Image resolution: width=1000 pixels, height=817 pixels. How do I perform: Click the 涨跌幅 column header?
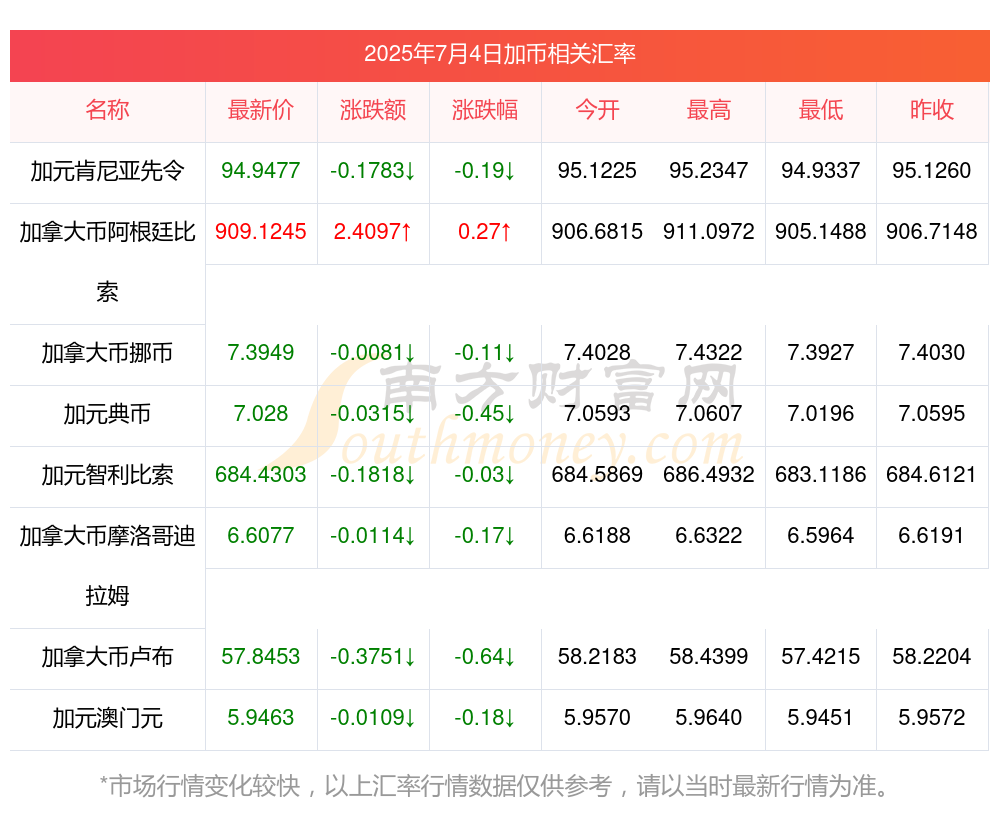(x=485, y=110)
